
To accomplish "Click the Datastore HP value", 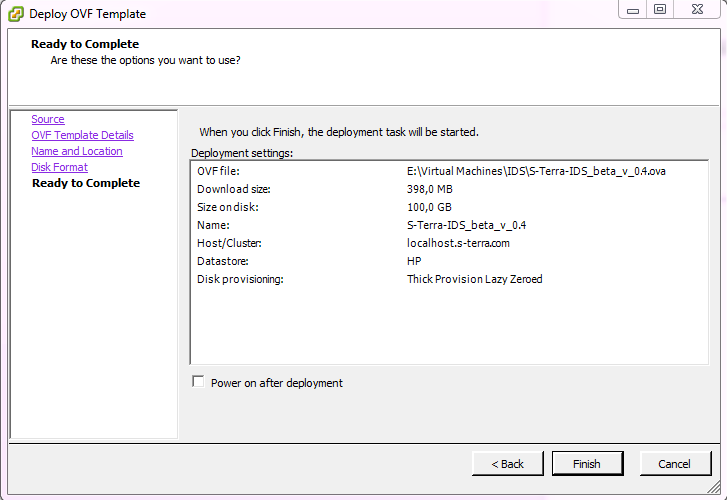I will (x=414, y=261).
